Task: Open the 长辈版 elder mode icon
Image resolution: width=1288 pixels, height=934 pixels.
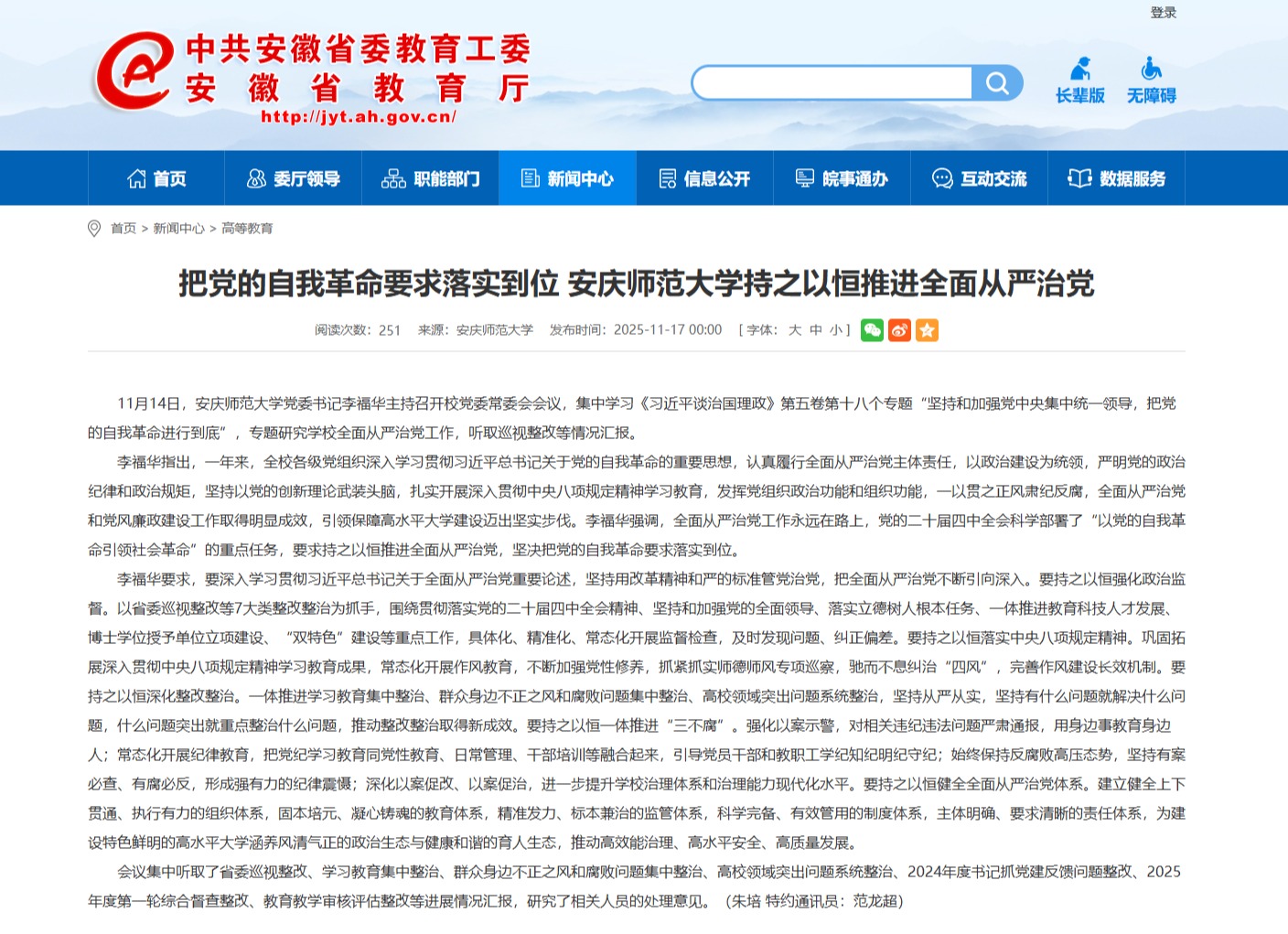Action: tap(1080, 81)
